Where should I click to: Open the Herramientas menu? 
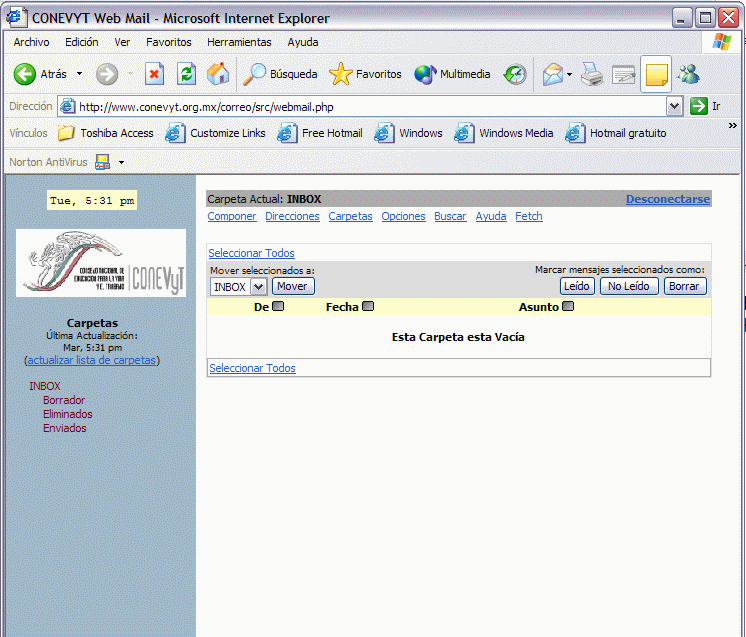[x=239, y=42]
